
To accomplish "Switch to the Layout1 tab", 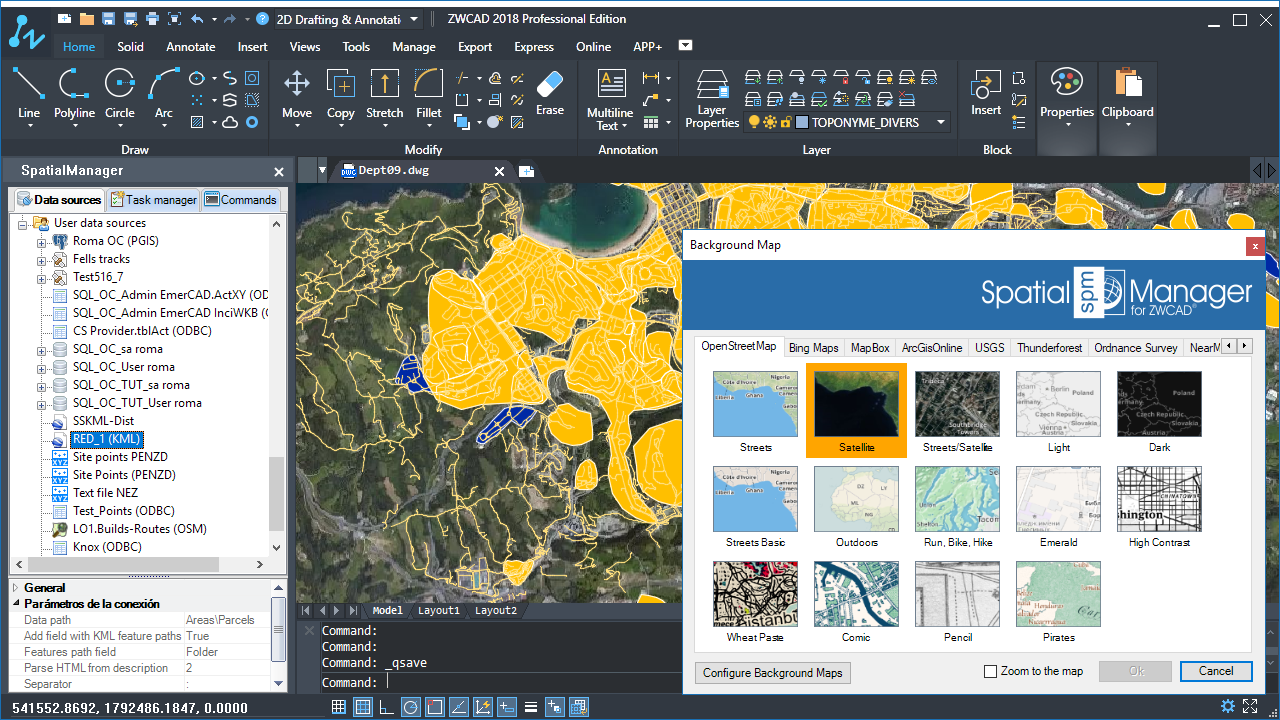I will coord(439,610).
